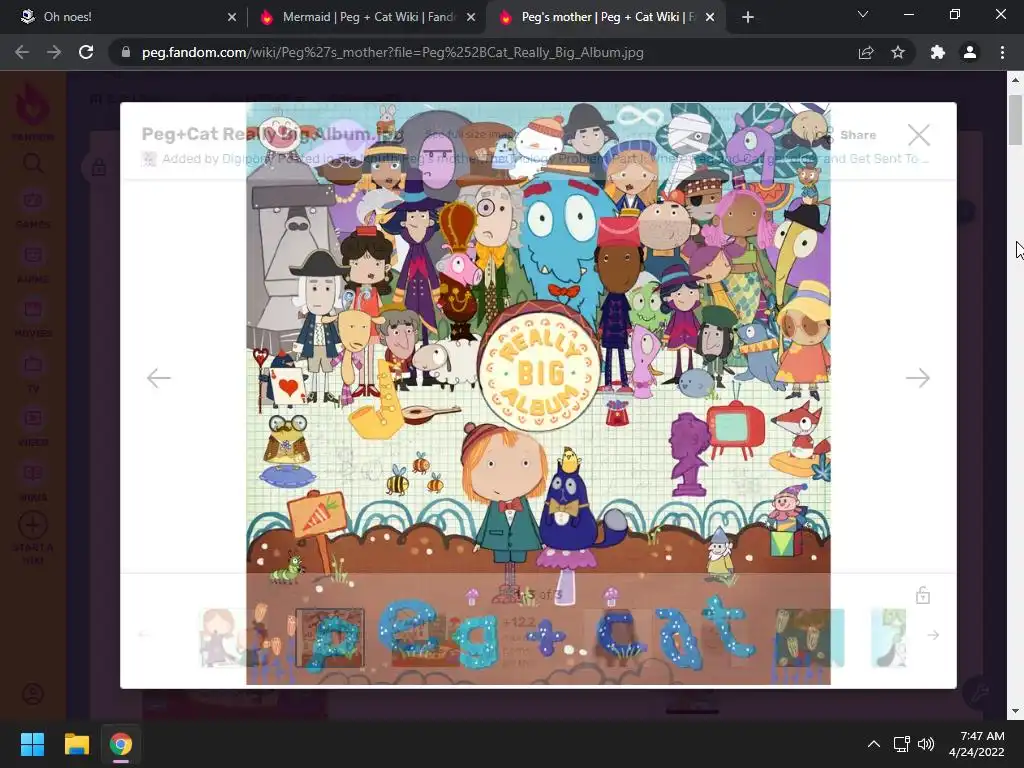1024x768 pixels.
Task: Select the highlighted second thumbnail
Action: pyautogui.click(x=330, y=638)
